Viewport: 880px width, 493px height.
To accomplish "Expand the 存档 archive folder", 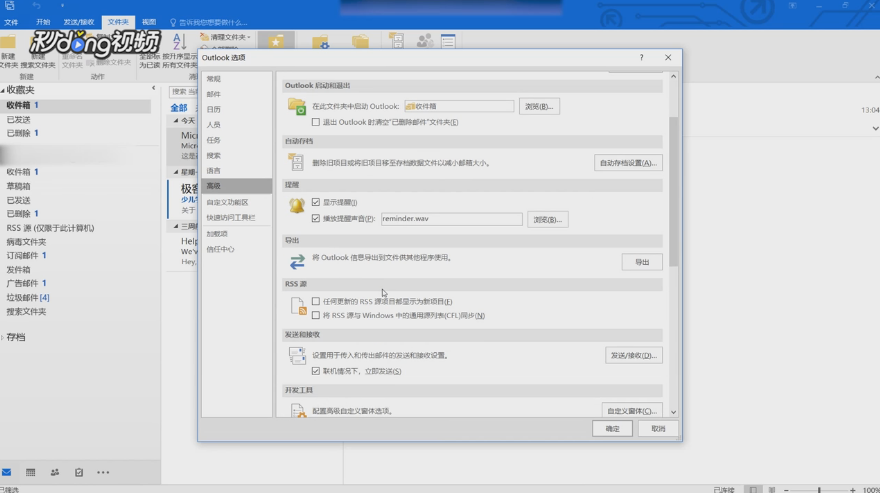I will point(3,337).
